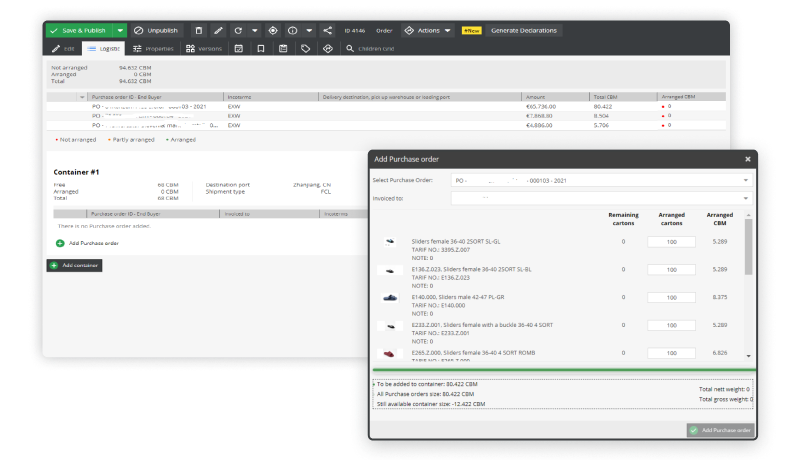Click the yellow New badge
The width and height of the screenshot is (800, 460).
coord(471,31)
